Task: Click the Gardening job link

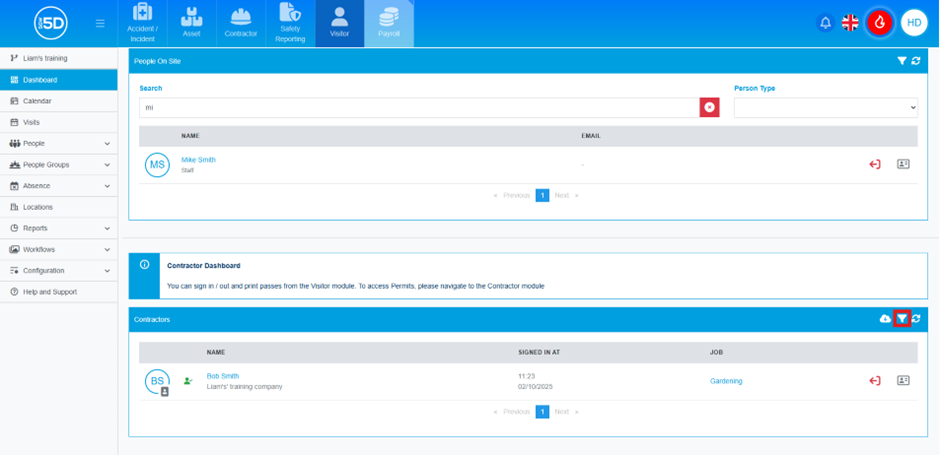Action: point(726,381)
